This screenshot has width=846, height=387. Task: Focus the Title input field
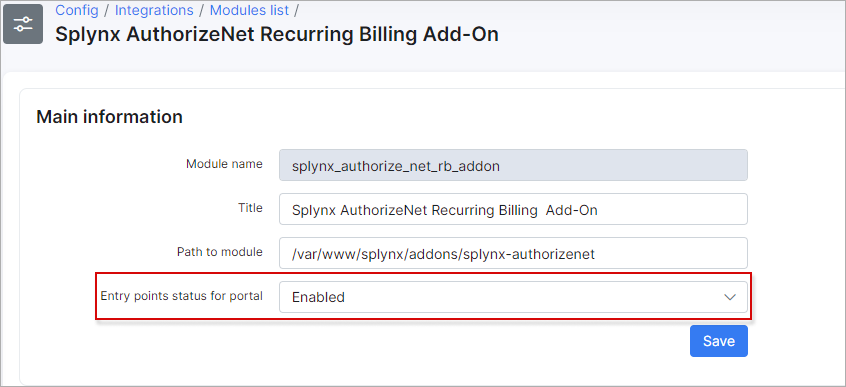pos(513,209)
